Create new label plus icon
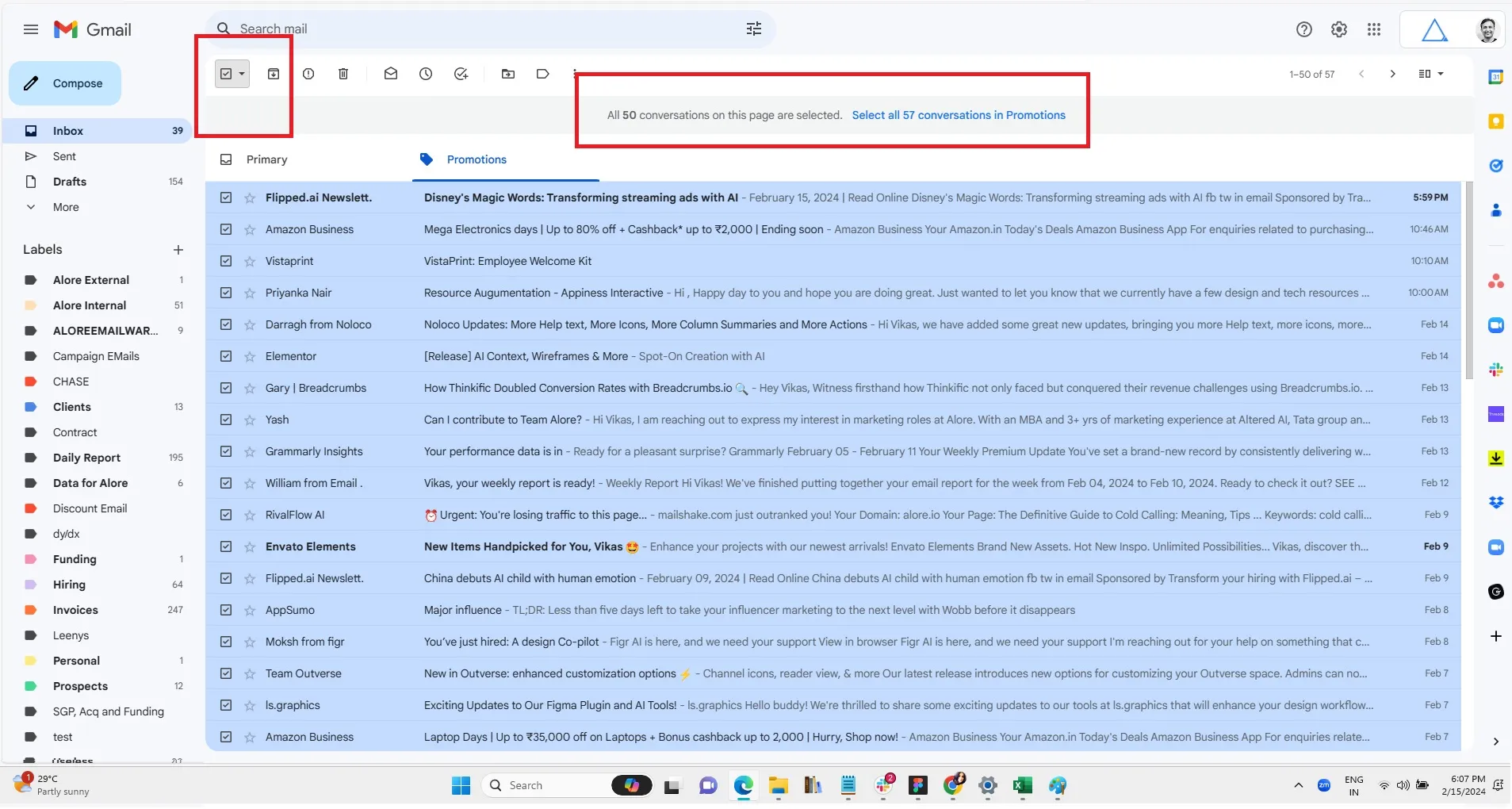Viewport: 1512px width, 809px height. tap(178, 250)
